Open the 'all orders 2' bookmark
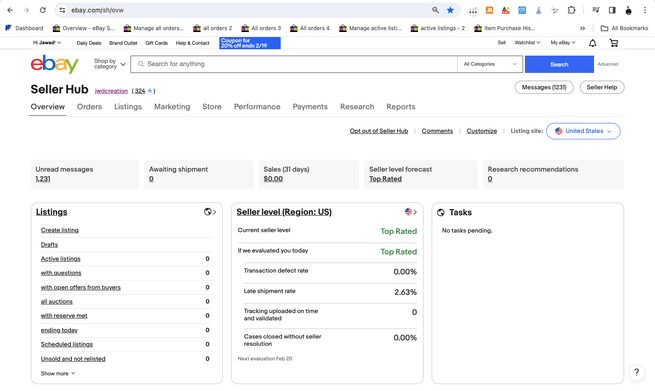 pyautogui.click(x=213, y=28)
